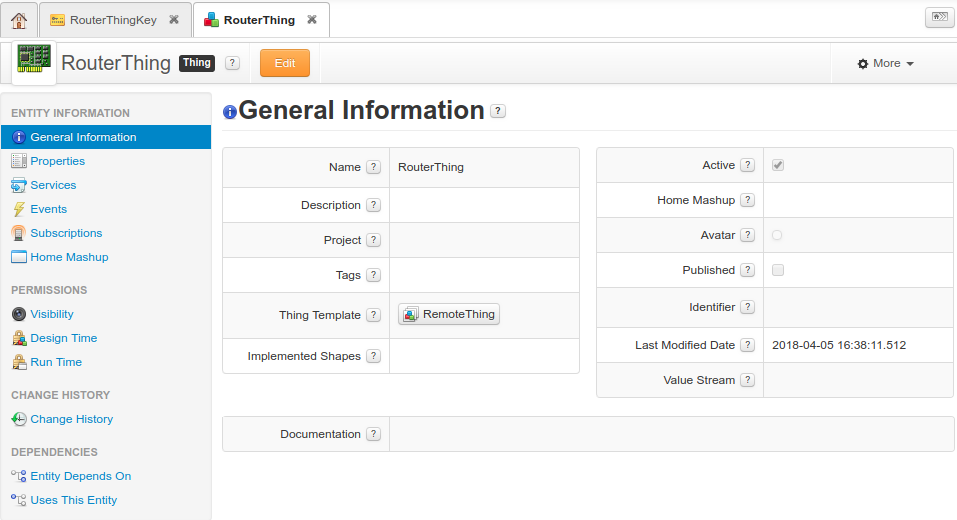Click help icon beside General Information heading
957x520 pixels.
pyautogui.click(x=498, y=111)
